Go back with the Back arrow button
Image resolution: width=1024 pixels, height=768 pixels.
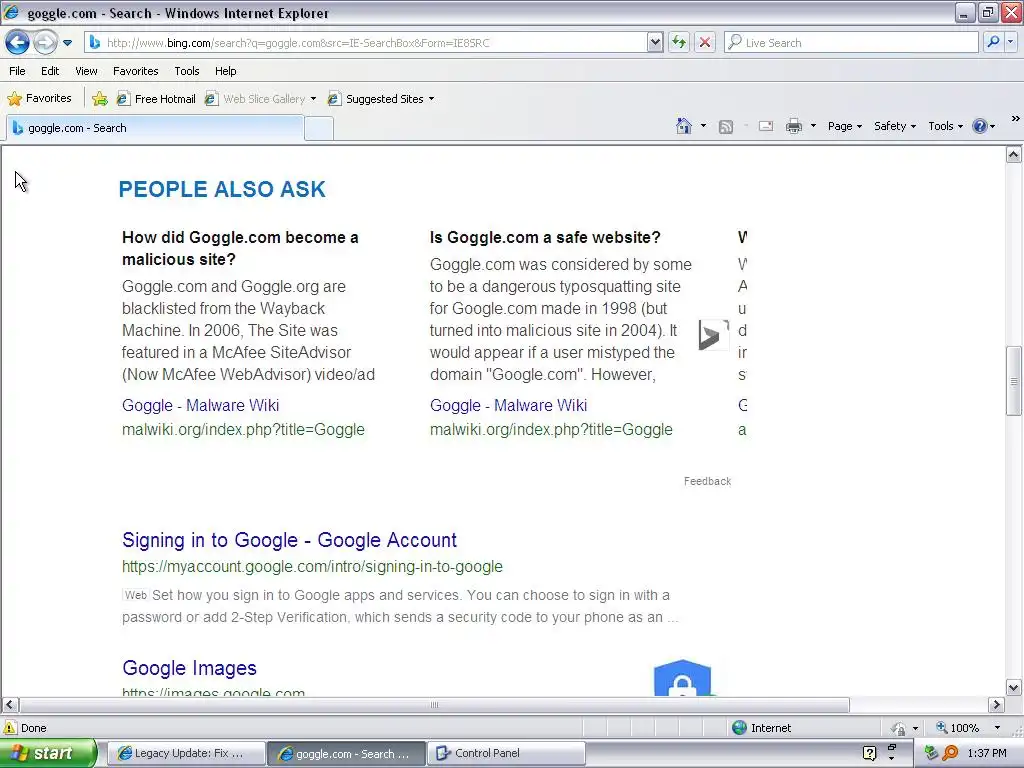point(18,43)
